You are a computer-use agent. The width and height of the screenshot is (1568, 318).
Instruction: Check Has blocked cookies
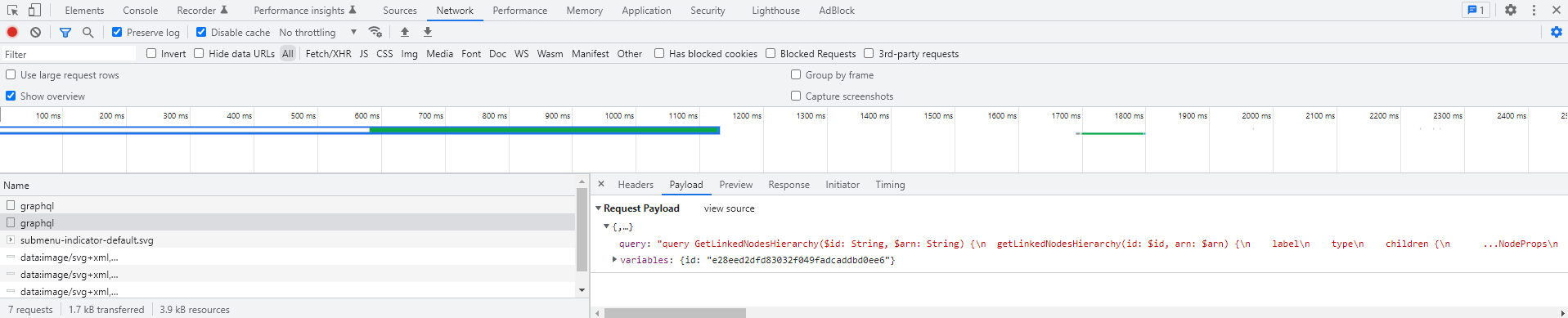click(x=659, y=53)
